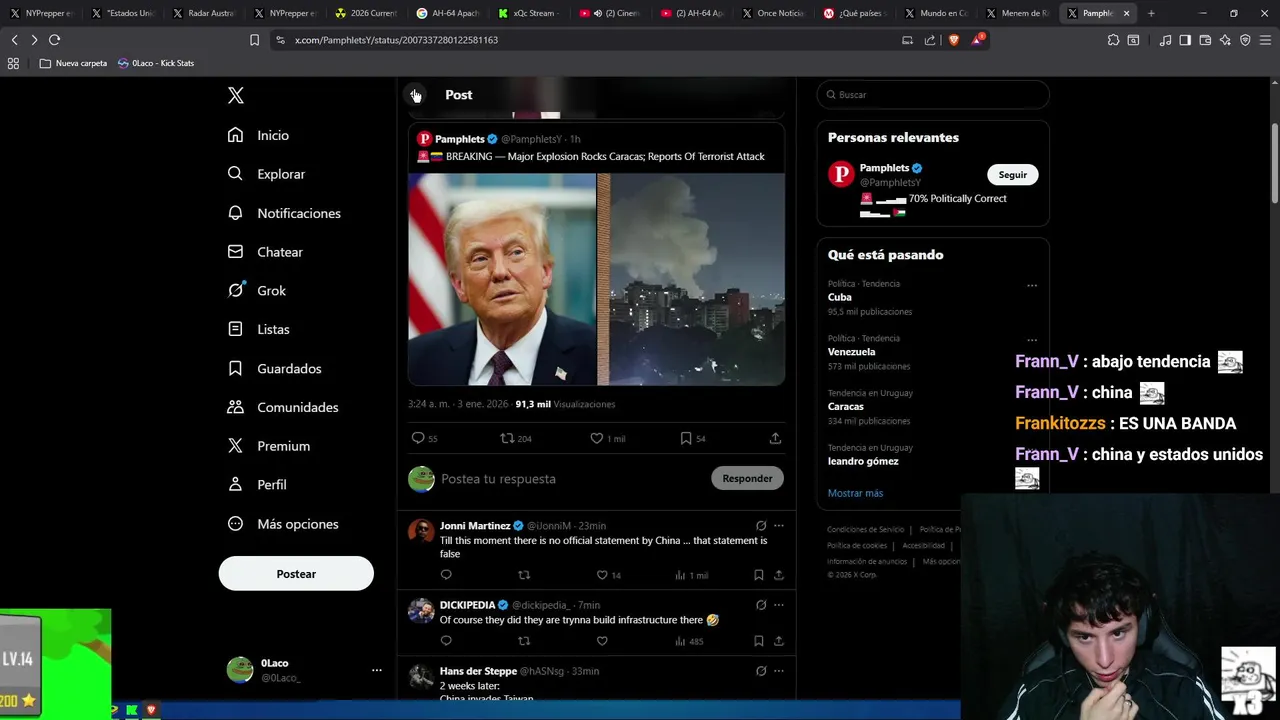Open more options for Cuba trend
This screenshot has width=1280, height=720.
pos(1032,285)
